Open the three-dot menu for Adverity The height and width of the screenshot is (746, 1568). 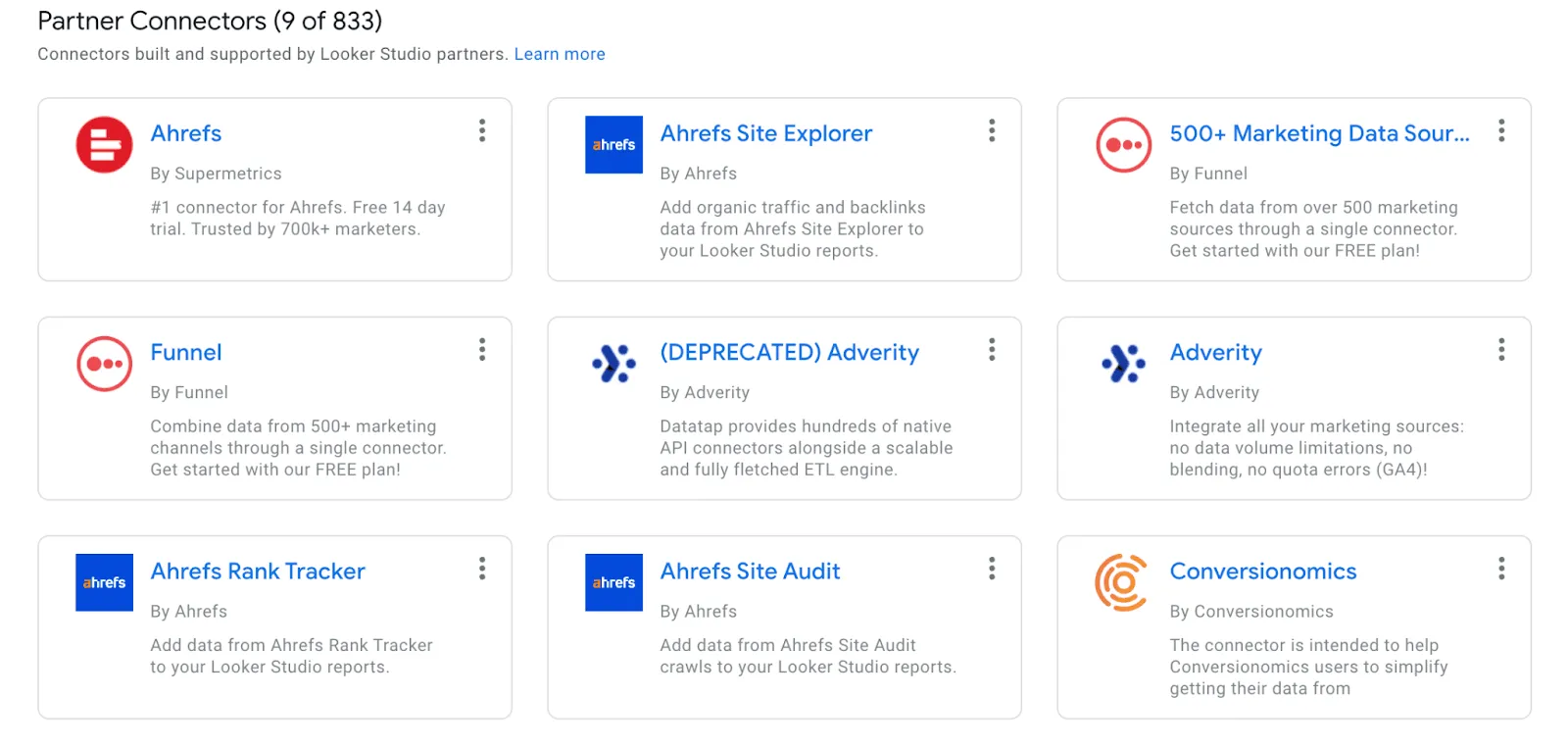(1500, 349)
